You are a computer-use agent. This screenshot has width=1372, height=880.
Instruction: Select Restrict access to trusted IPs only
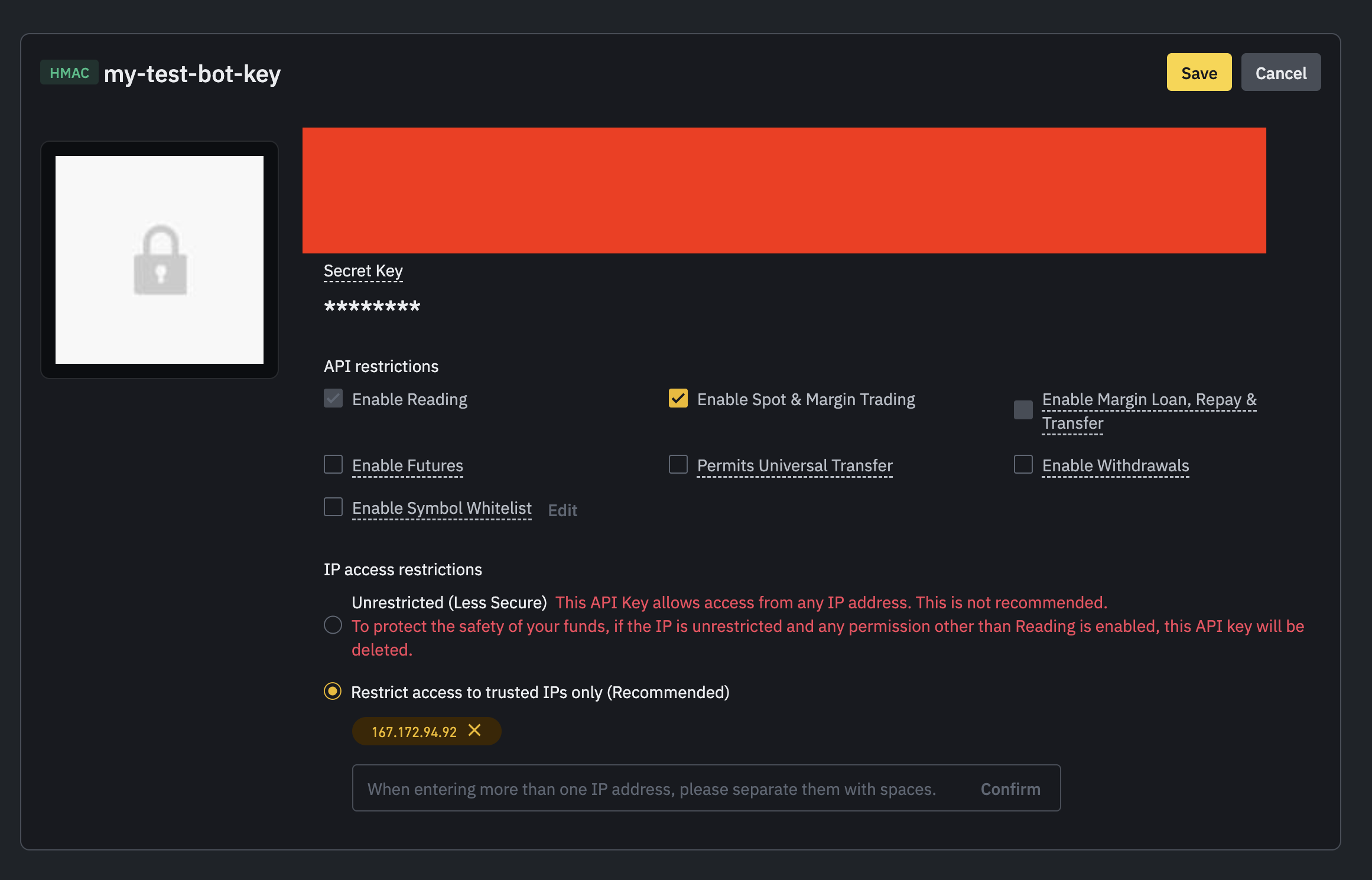coord(333,692)
